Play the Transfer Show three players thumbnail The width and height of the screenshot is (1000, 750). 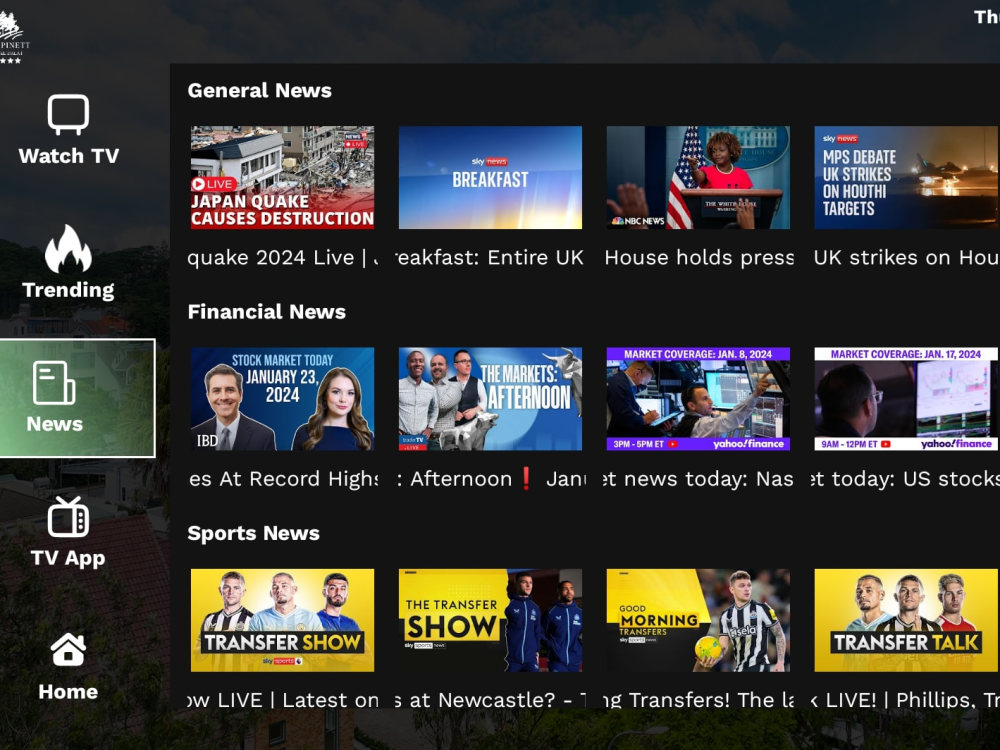point(283,620)
